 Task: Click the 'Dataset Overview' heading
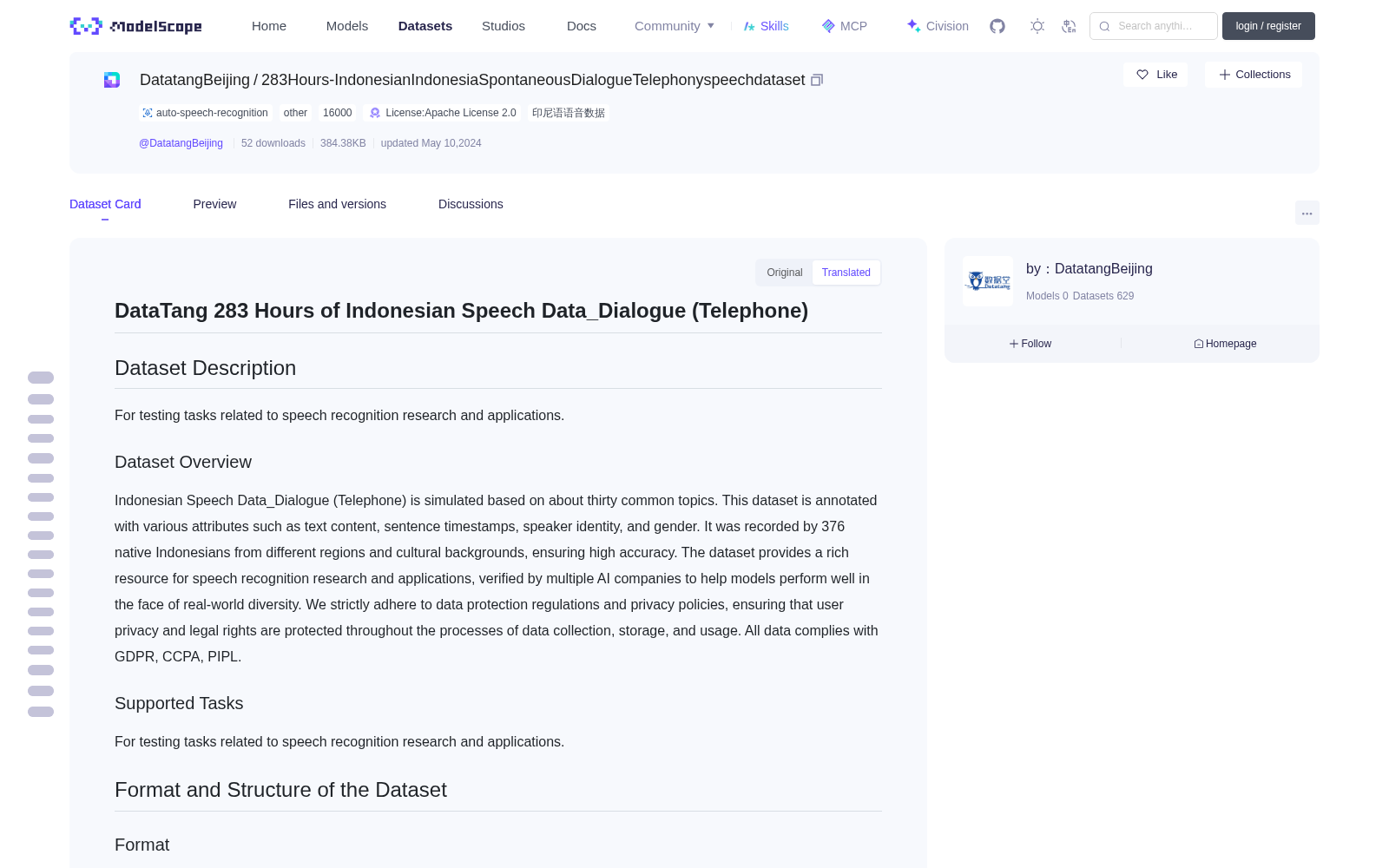point(183,462)
